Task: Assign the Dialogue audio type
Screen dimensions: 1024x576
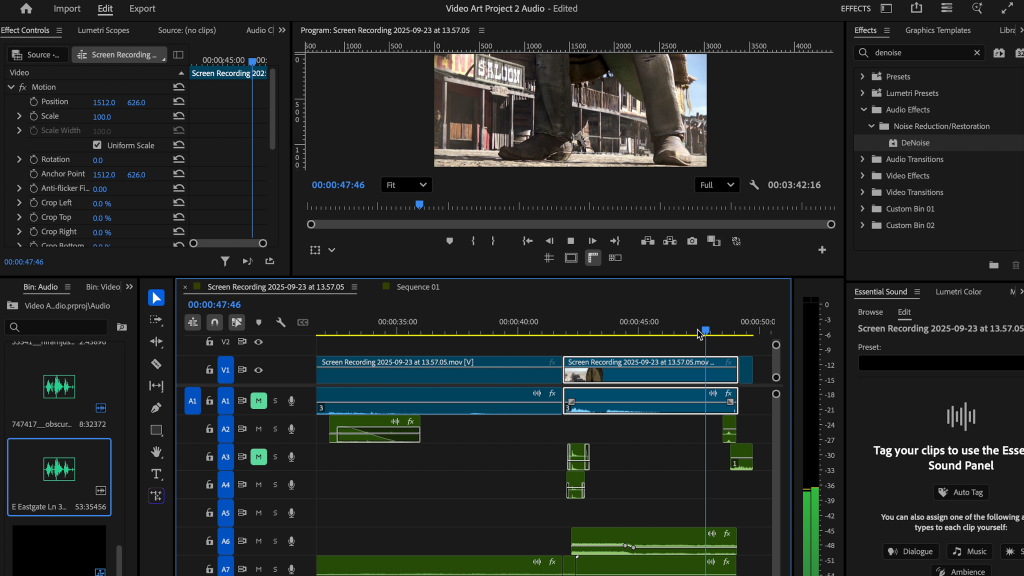Action: [x=910, y=551]
